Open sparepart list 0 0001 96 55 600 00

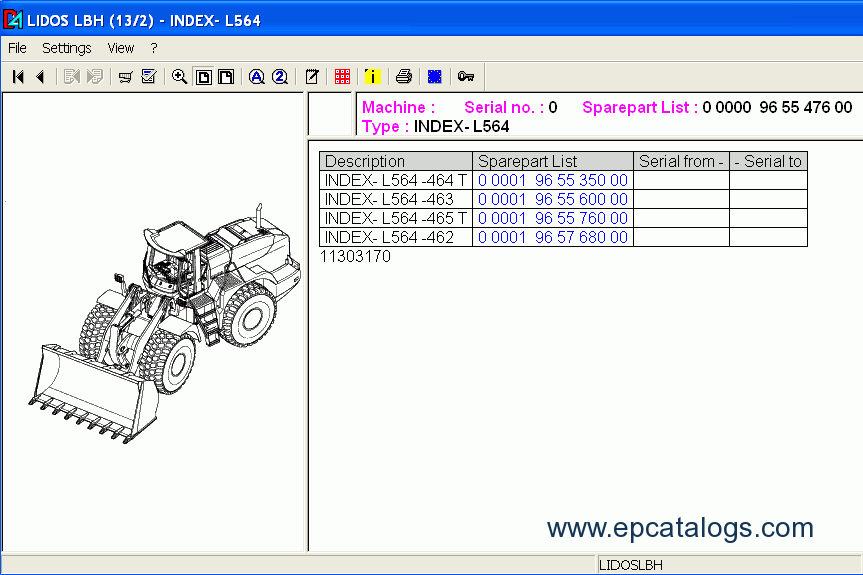coord(553,199)
